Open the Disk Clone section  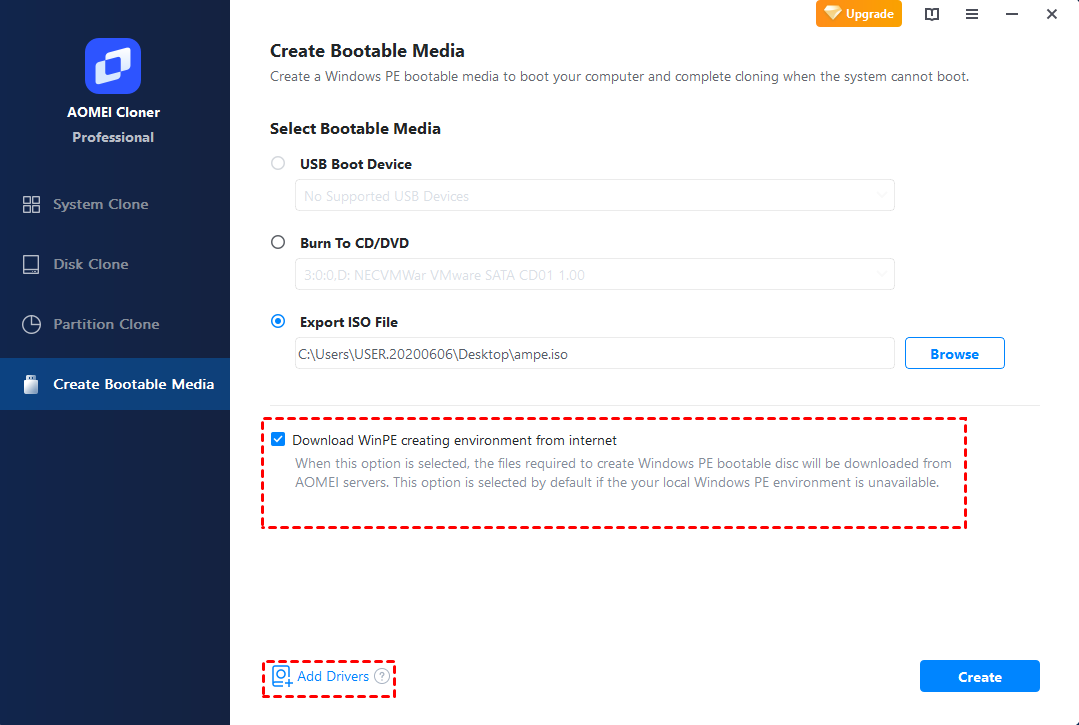115,264
